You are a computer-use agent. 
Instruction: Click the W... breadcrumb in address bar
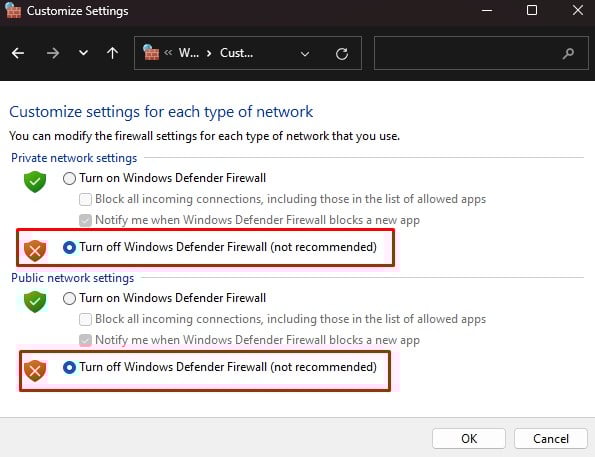(x=189, y=53)
